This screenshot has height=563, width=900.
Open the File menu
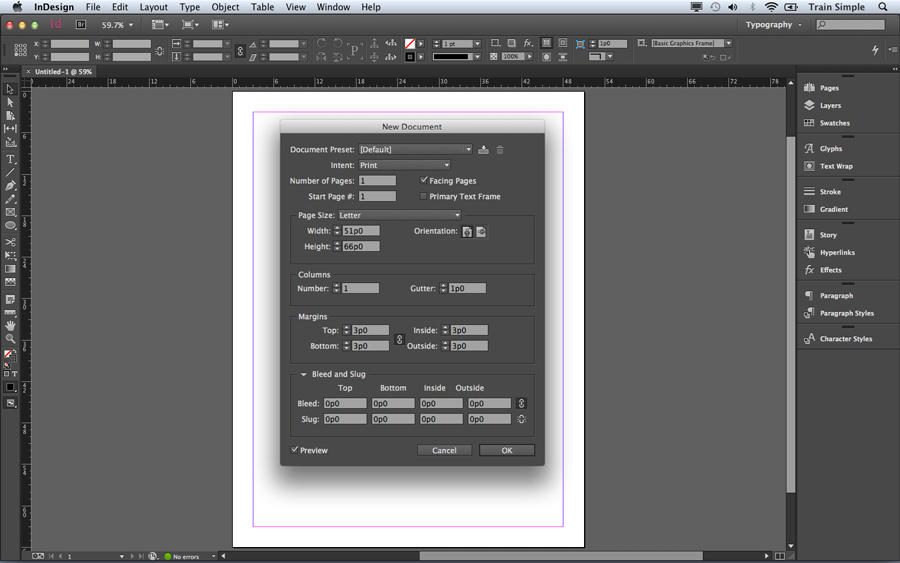point(92,7)
